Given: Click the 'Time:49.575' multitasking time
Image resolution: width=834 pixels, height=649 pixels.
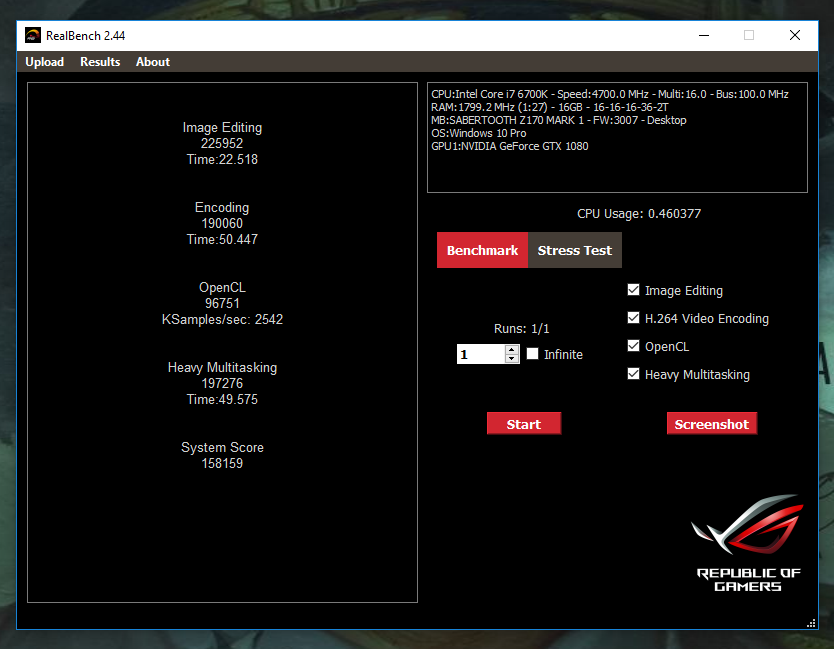Looking at the screenshot, I should tap(222, 400).
